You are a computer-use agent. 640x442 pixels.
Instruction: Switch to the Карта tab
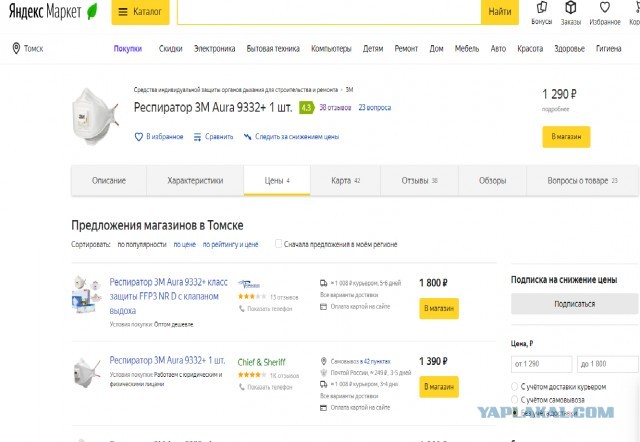(345, 180)
